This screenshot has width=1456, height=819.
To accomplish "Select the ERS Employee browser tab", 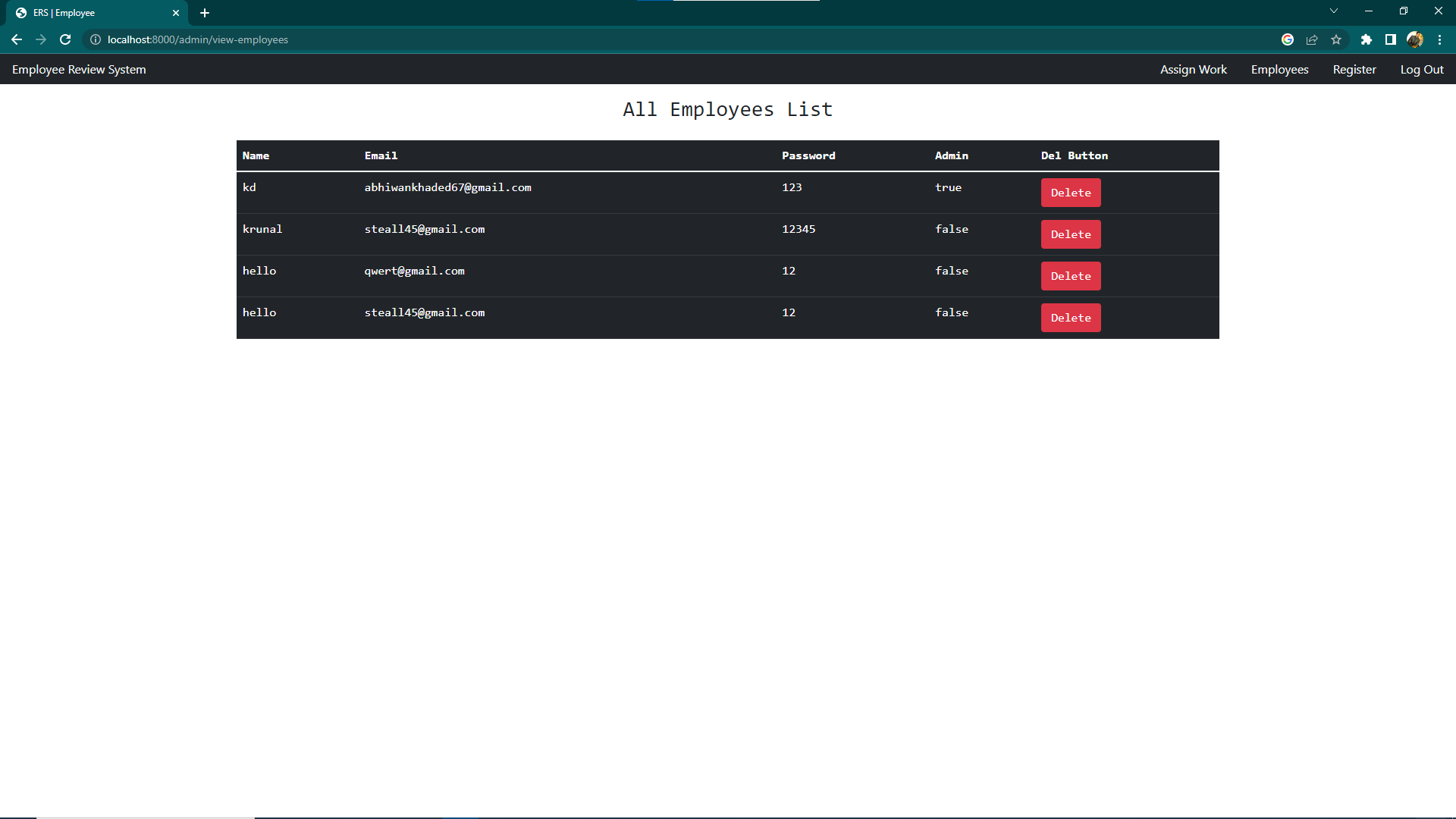I will 91,12.
